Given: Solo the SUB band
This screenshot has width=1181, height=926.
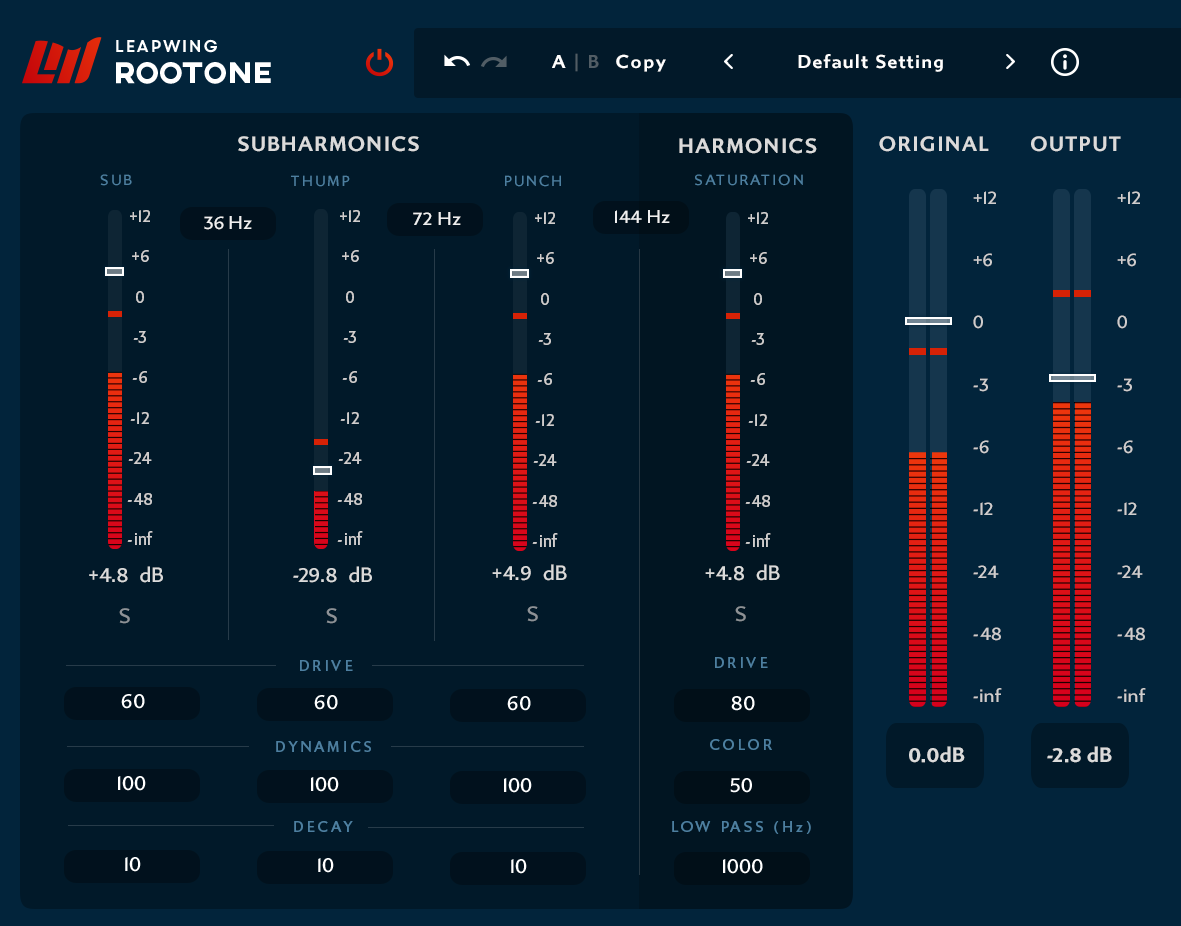Looking at the screenshot, I should 124,616.
